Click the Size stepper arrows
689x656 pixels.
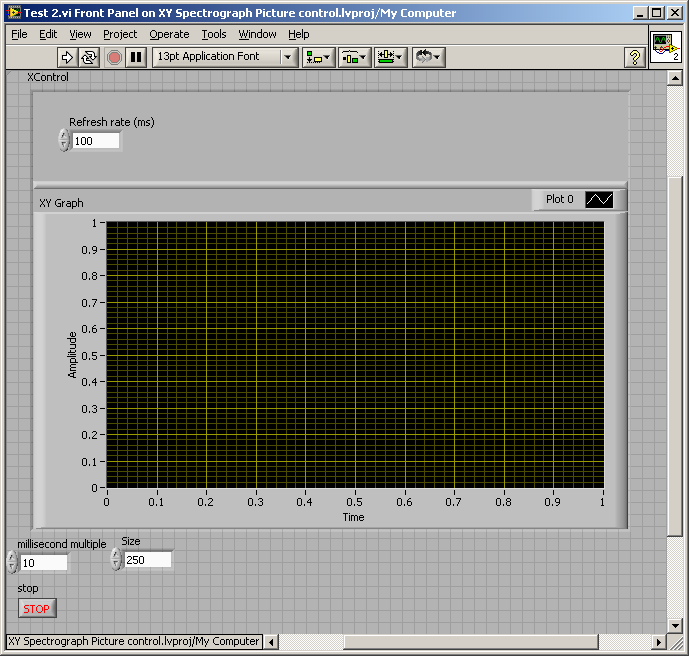pos(116,559)
